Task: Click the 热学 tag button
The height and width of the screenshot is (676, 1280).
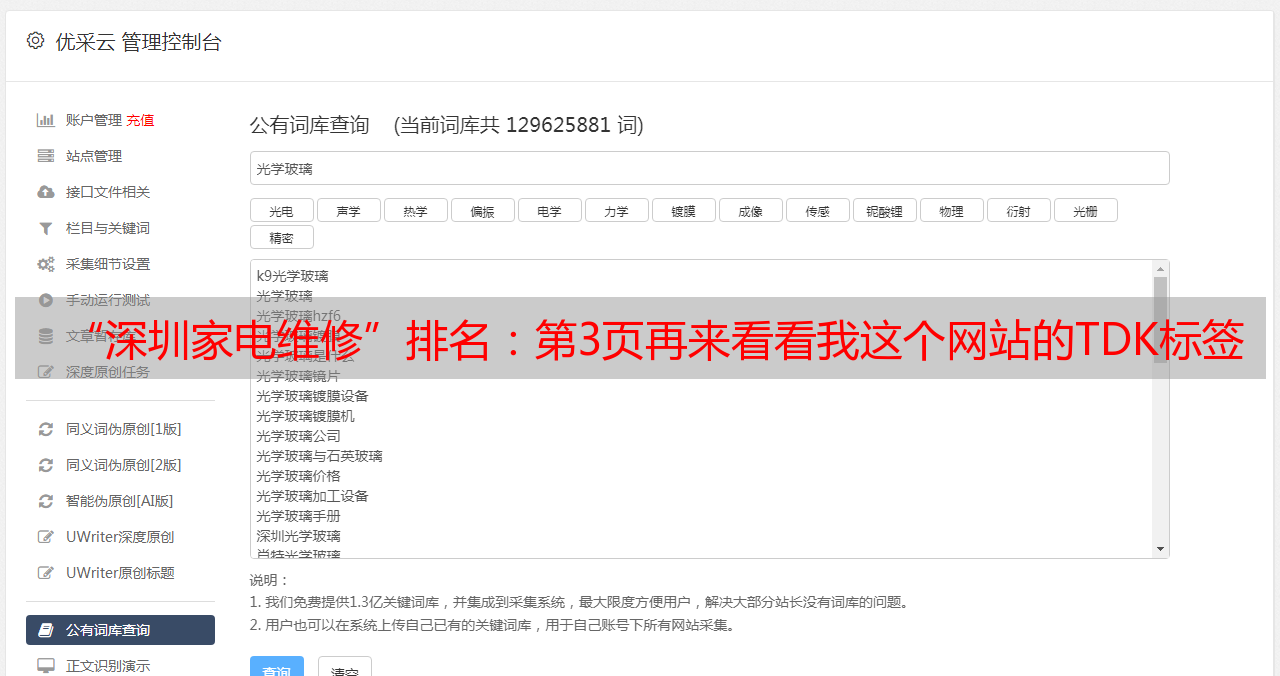Action: click(415, 210)
